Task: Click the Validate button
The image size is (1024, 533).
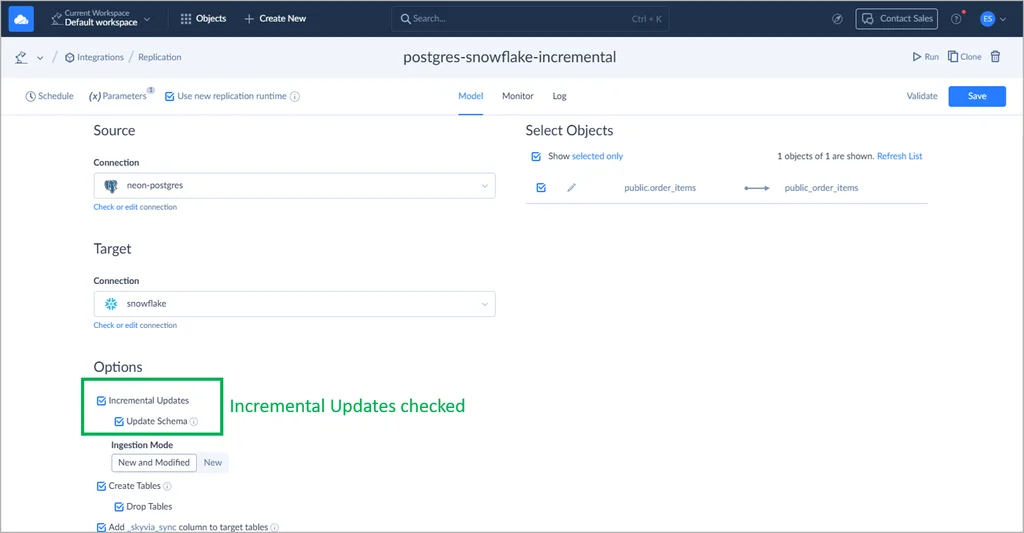Action: click(x=921, y=96)
